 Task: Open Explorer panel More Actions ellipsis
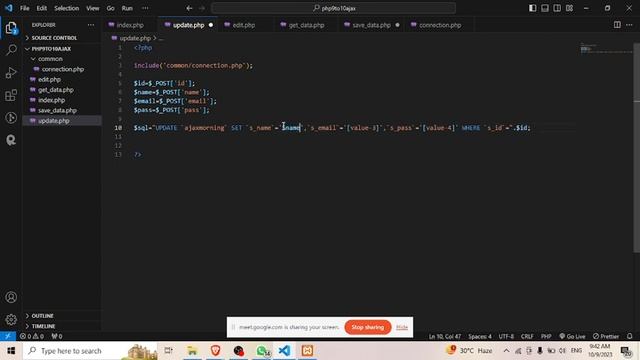point(91,25)
